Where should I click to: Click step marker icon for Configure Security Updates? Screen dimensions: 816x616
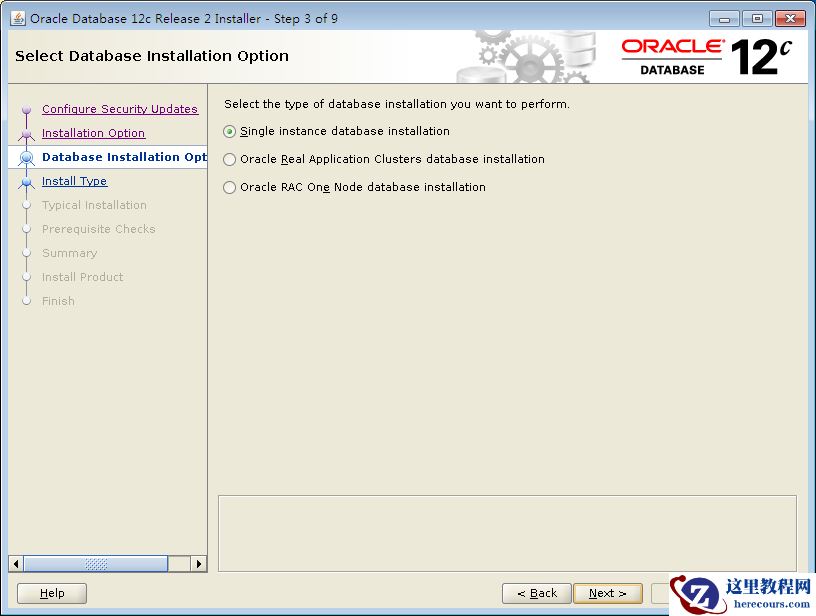[x=27, y=110]
